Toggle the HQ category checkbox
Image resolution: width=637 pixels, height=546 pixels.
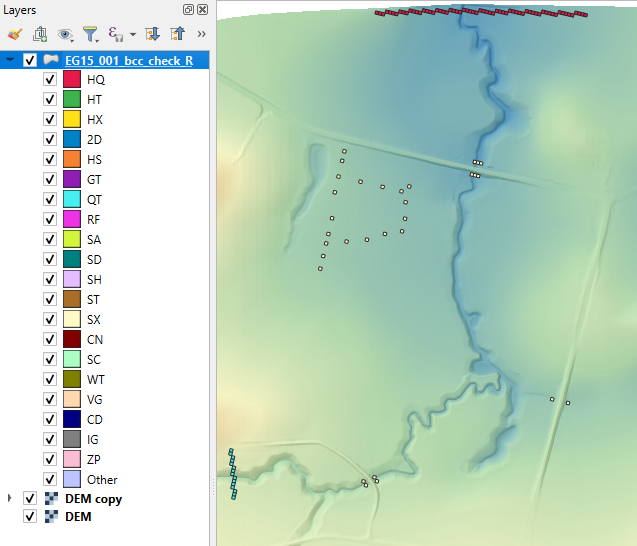[x=49, y=80]
